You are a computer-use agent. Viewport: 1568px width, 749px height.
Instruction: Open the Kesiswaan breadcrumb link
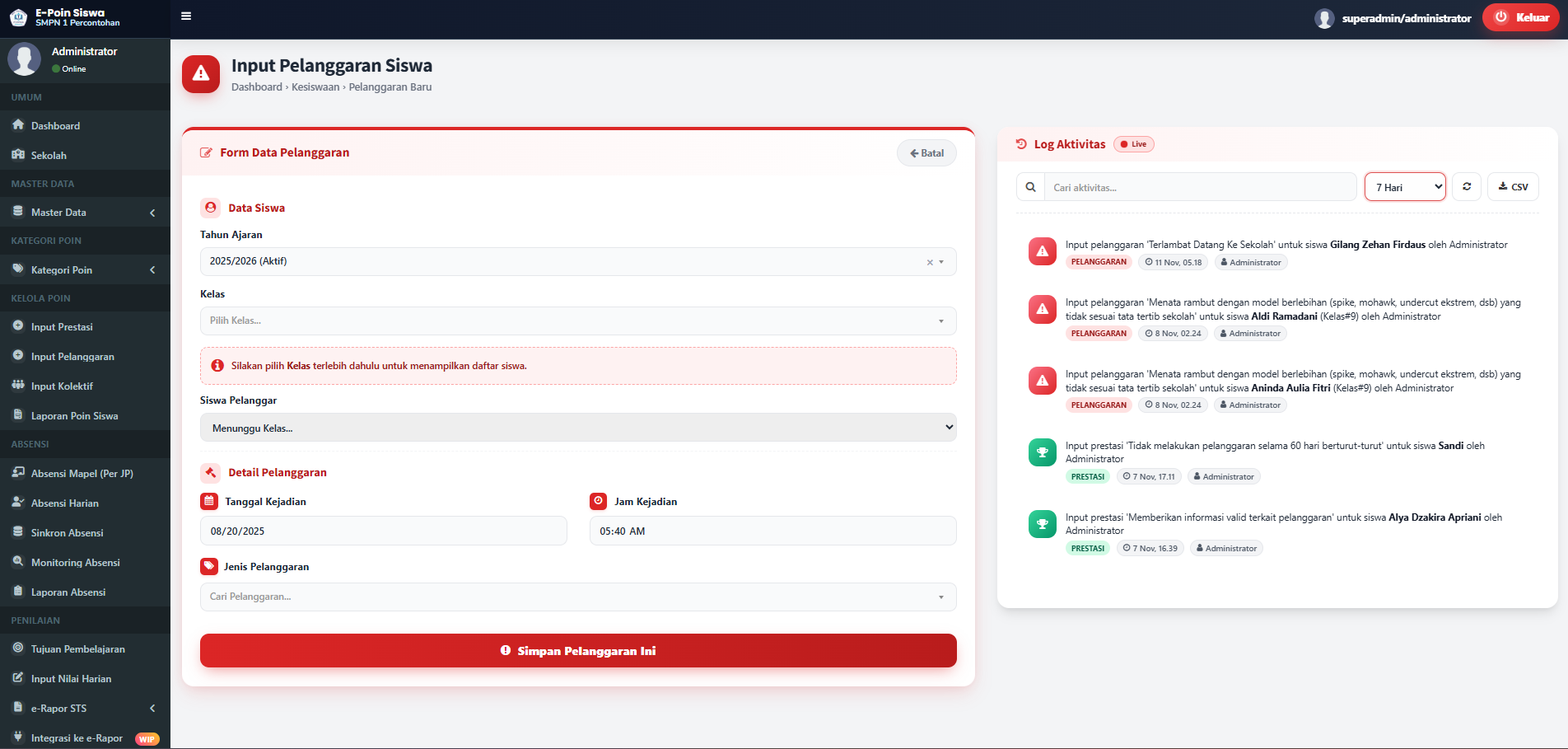[315, 87]
